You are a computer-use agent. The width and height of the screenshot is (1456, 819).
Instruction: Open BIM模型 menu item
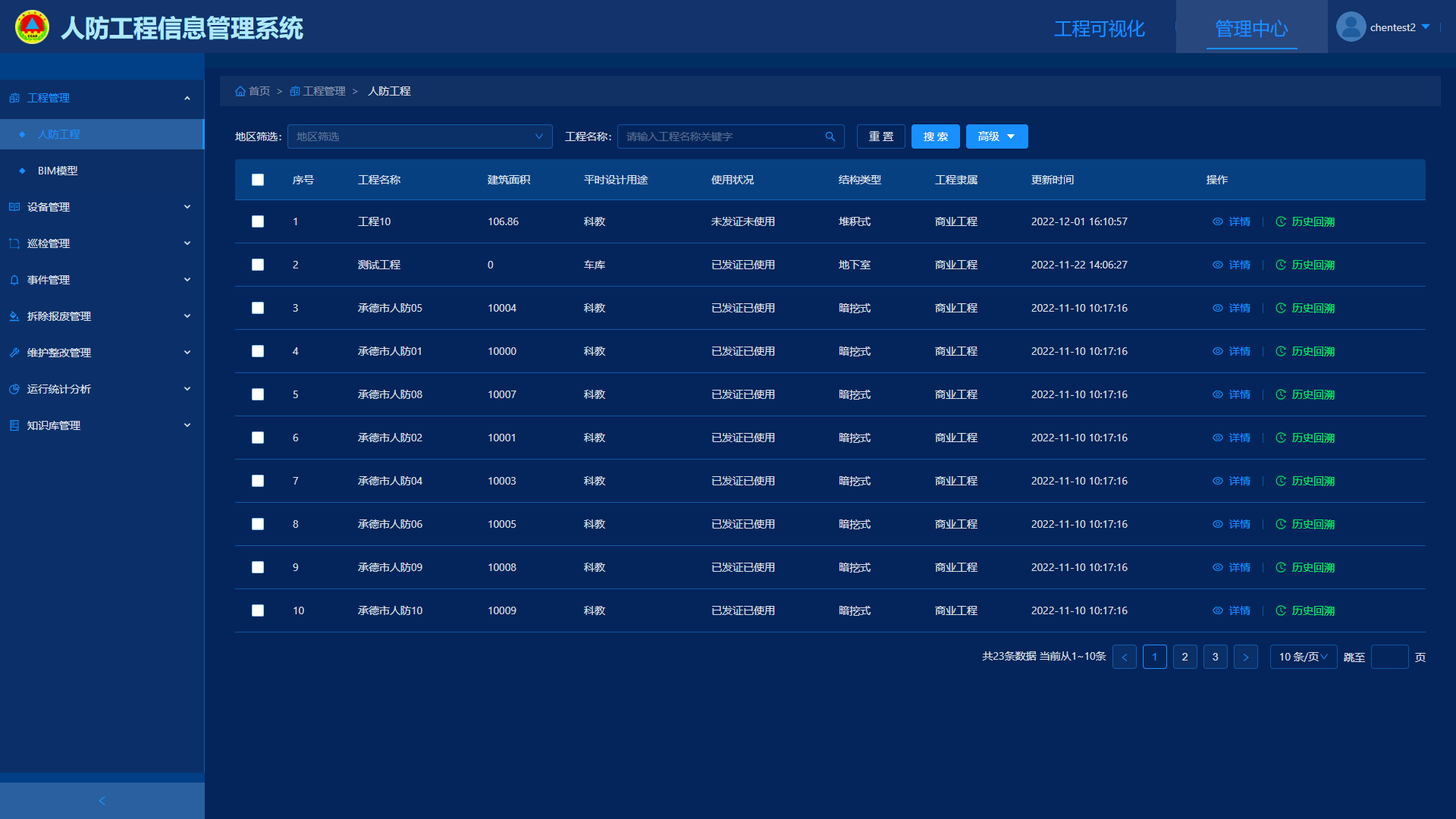coord(58,171)
